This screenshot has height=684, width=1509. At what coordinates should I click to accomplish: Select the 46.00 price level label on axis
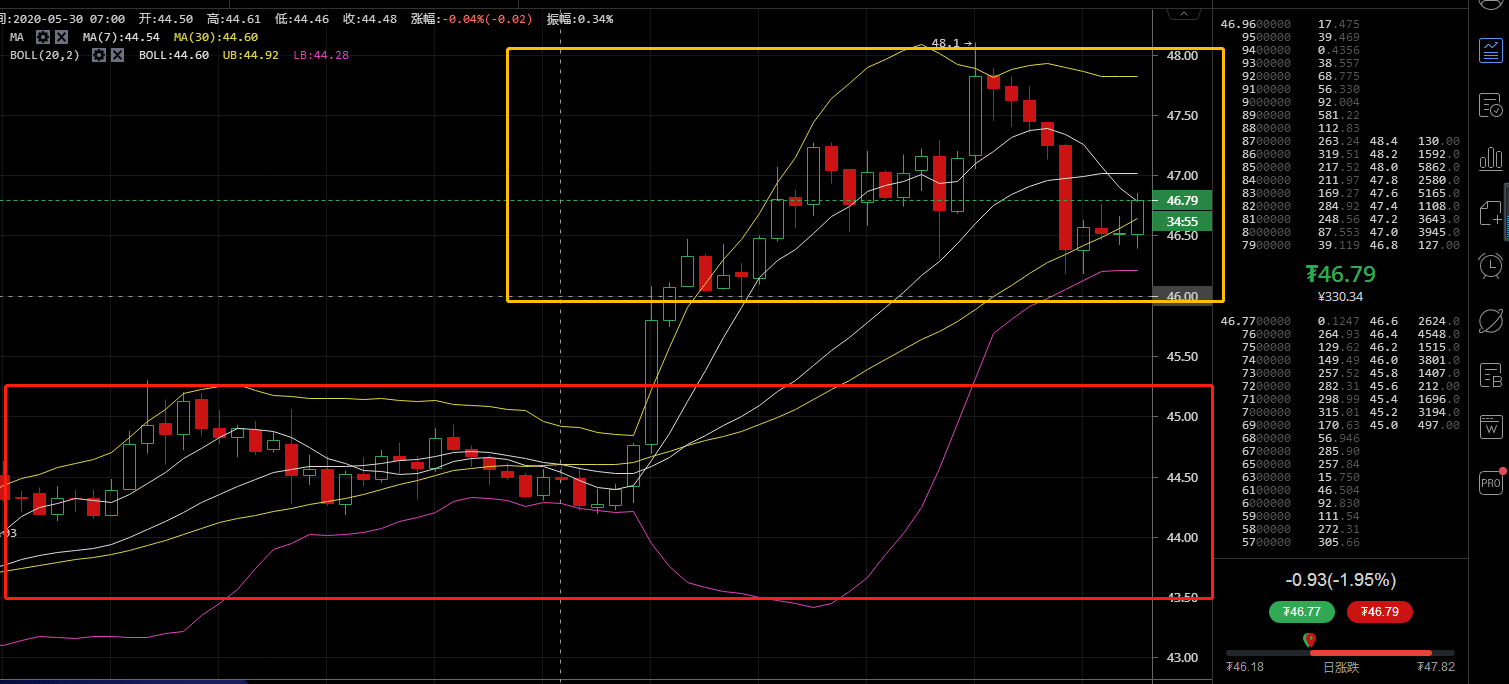[x=1182, y=296]
